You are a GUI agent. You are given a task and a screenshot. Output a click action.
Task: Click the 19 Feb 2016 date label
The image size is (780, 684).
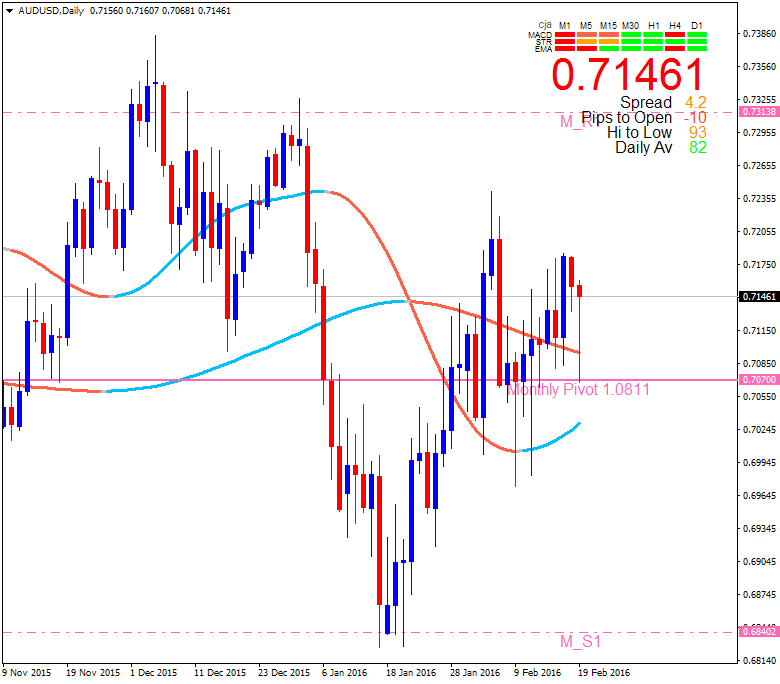(x=604, y=673)
